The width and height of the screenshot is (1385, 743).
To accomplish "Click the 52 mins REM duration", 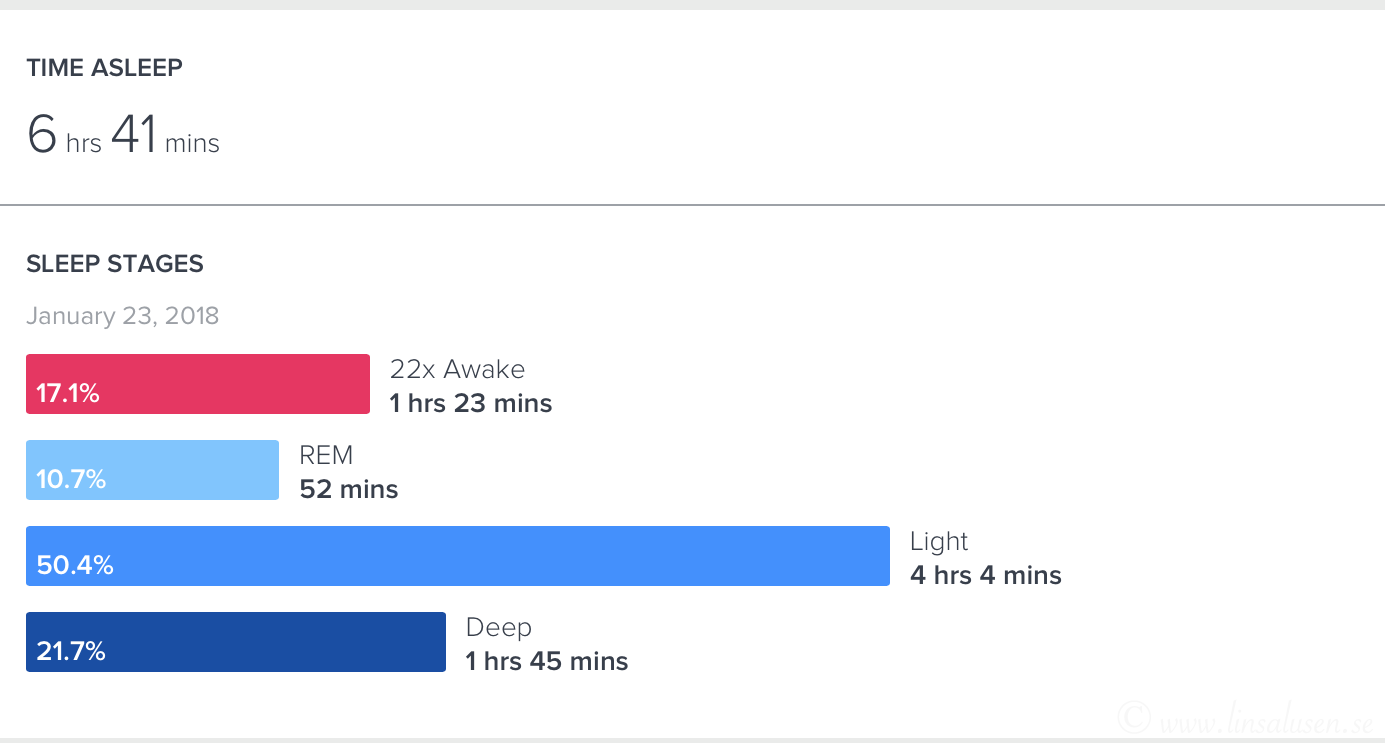I will (x=349, y=489).
